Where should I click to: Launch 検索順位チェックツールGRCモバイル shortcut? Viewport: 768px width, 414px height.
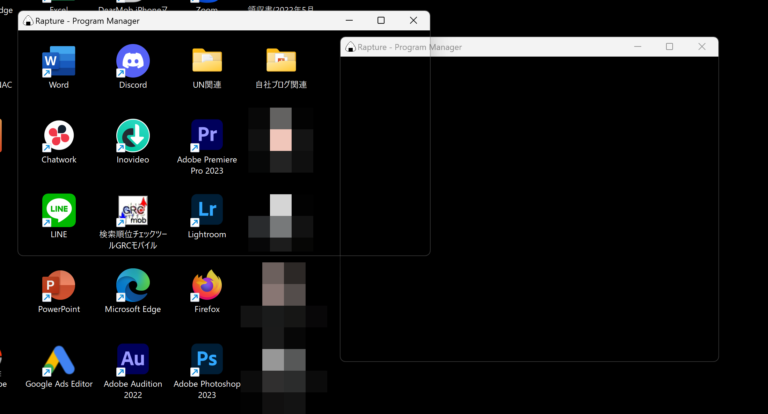pos(133,211)
